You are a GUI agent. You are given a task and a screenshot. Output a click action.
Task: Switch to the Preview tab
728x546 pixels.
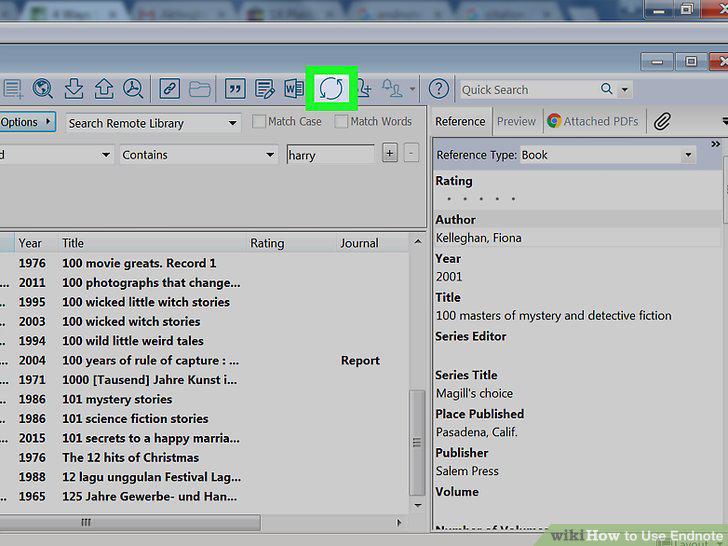point(516,121)
